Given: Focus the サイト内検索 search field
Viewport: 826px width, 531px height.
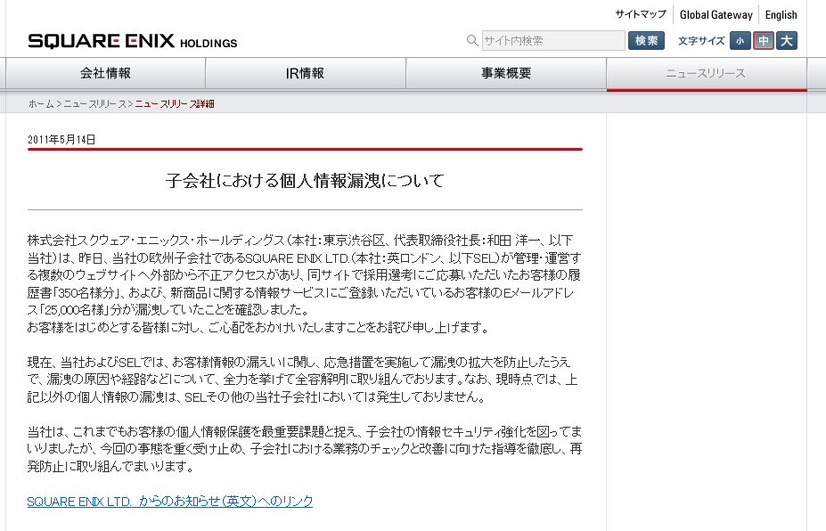Looking at the screenshot, I should pos(553,41).
